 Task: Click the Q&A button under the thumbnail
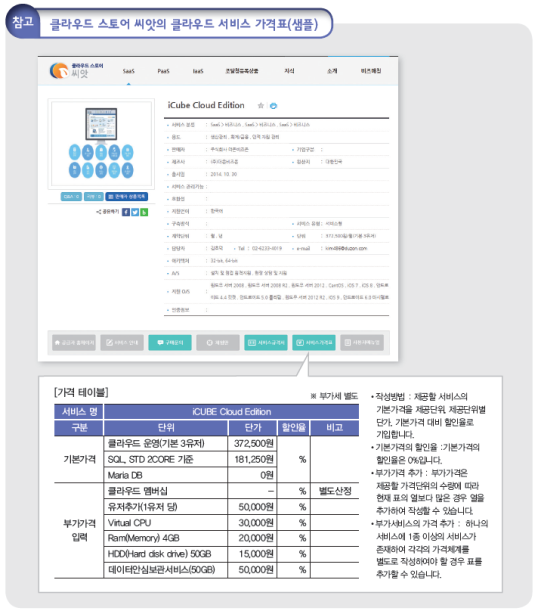[71, 196]
